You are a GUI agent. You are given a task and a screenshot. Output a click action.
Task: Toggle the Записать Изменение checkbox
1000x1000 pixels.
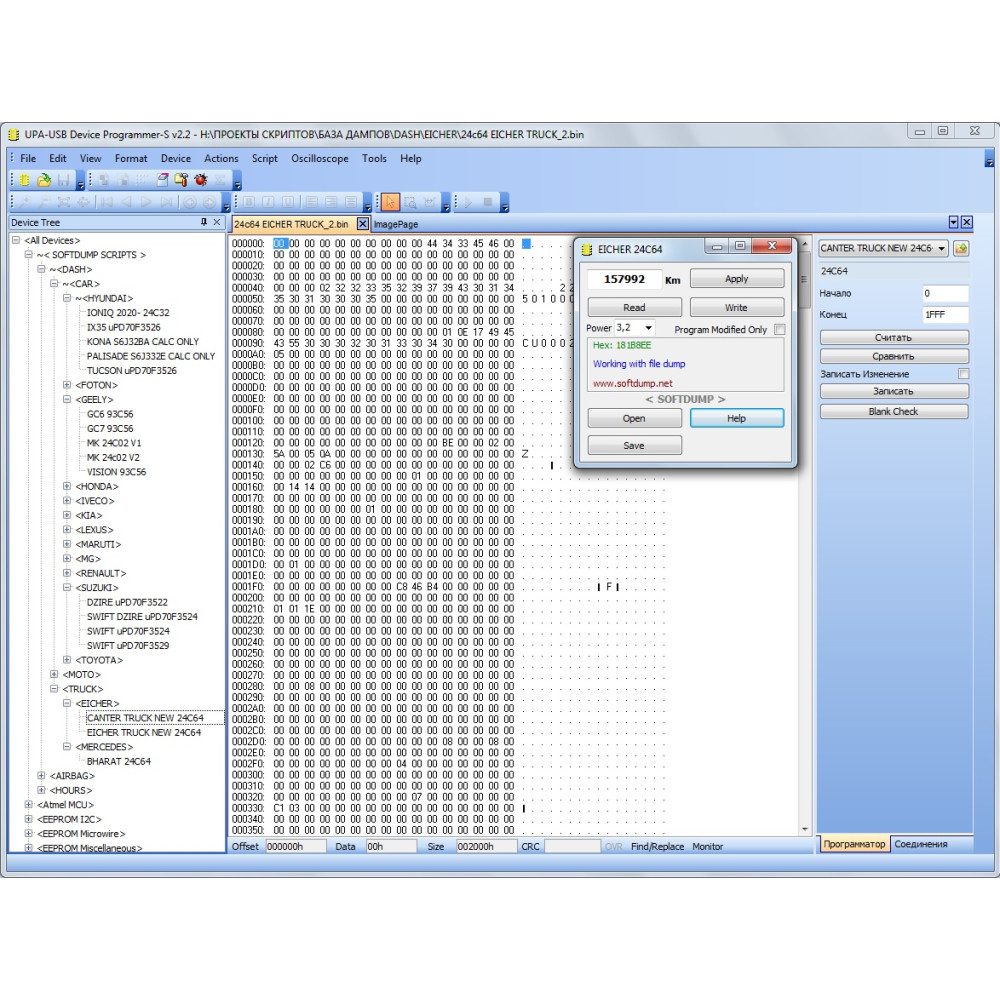(963, 374)
